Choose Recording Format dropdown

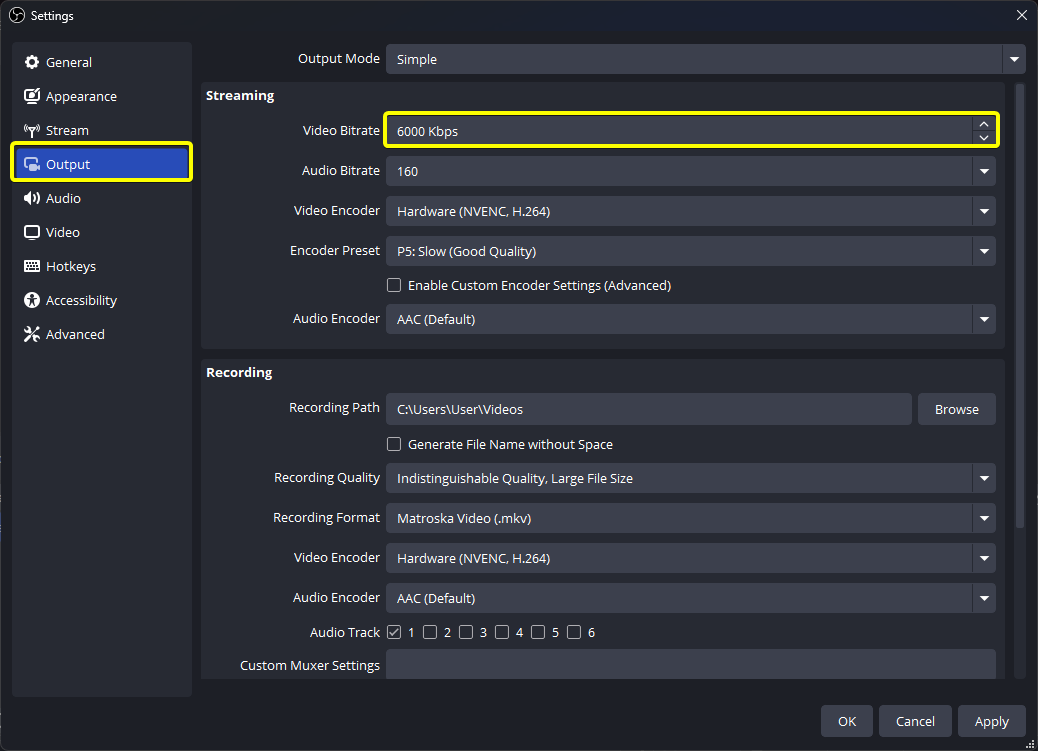pos(690,519)
